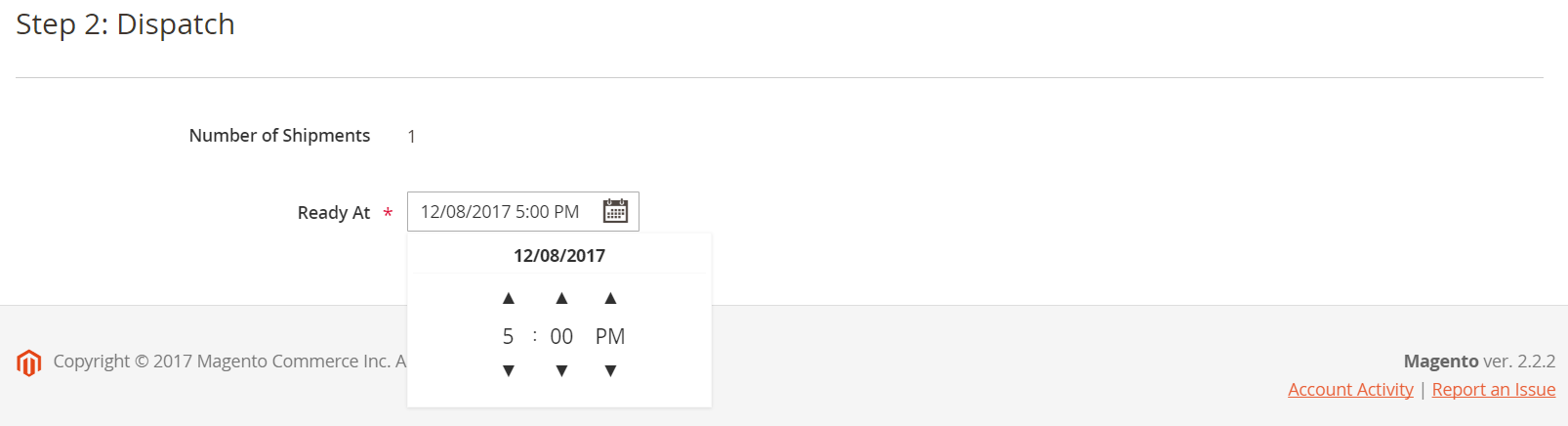Click the hour value 5 in the time picker
Viewport: 1568px width, 426px height.
508,336
